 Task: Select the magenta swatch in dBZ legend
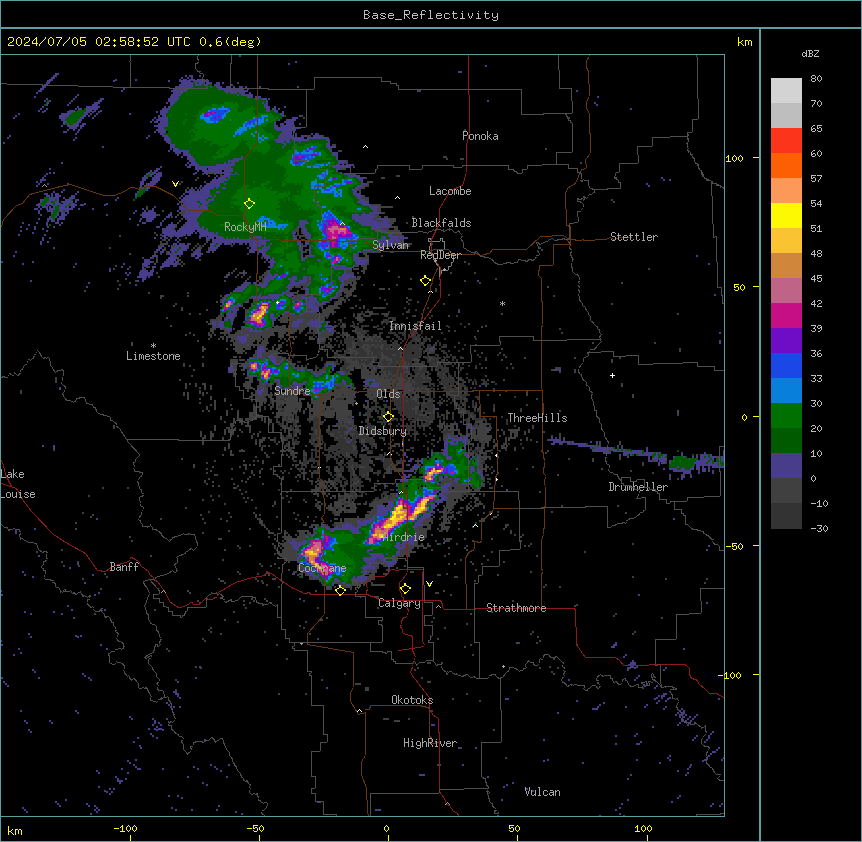click(786, 315)
